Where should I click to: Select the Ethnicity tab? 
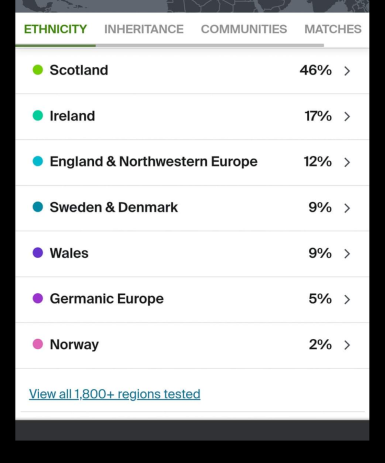click(55, 29)
